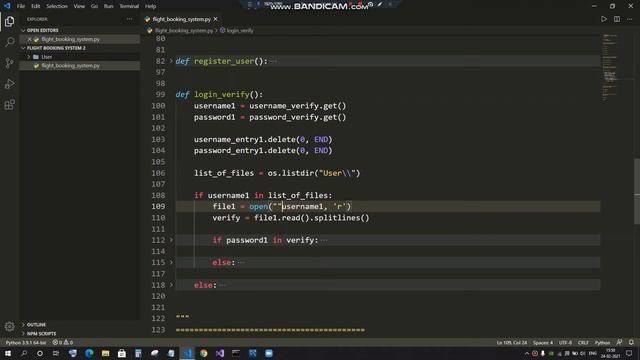Click the Ln 109, Col 24 status item
Image resolution: width=640 pixels, height=360 pixels.
coord(511,342)
